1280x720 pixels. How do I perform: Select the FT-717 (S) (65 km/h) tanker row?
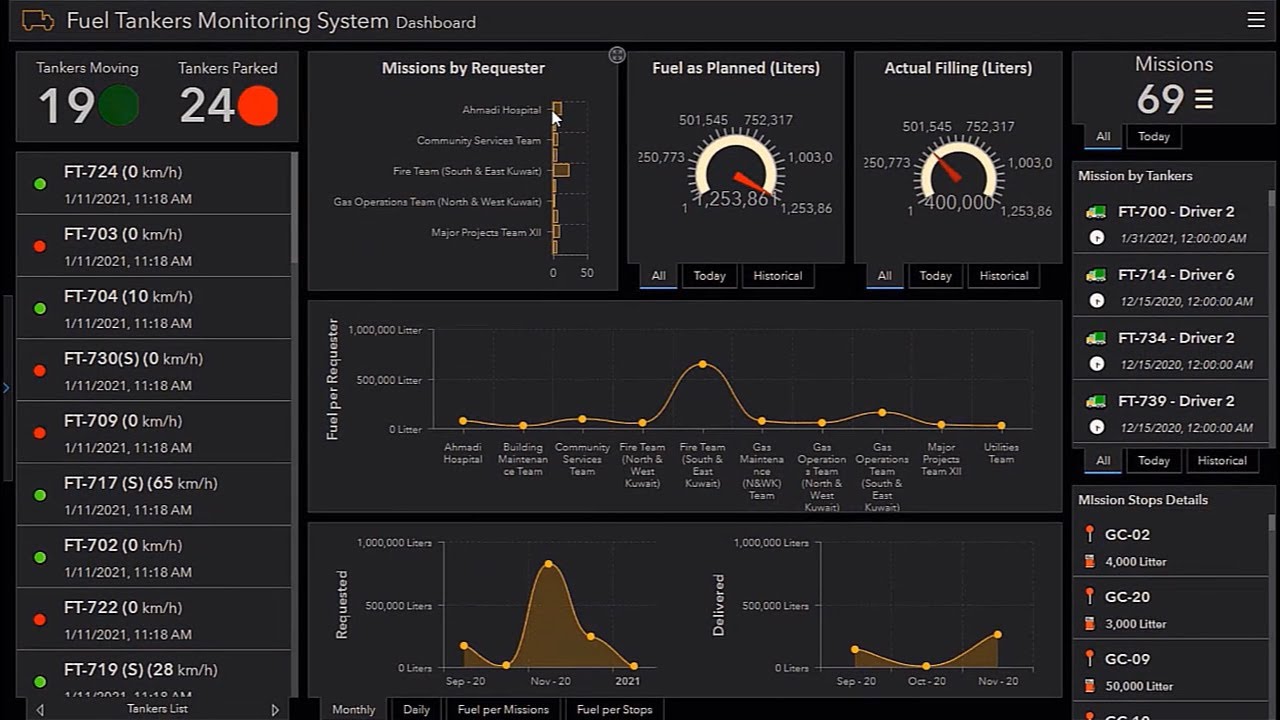[153, 495]
